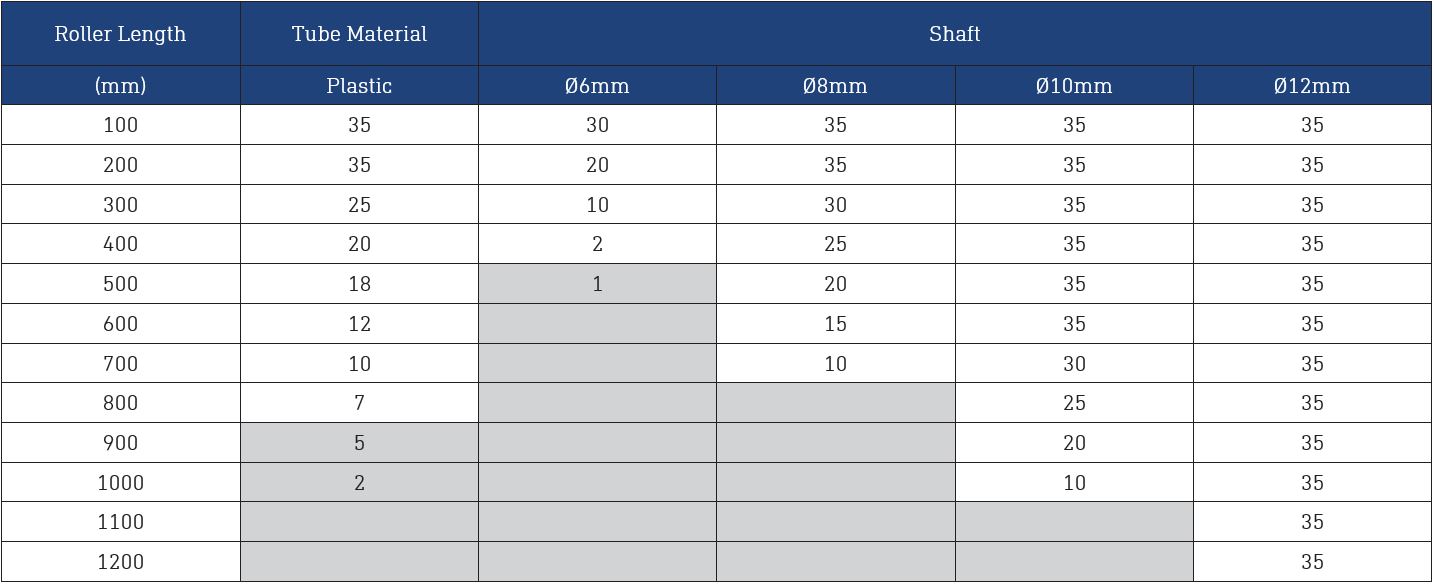Click the (mm) units cell
Image resolution: width=1434 pixels, height=584 pixels.
120,86
